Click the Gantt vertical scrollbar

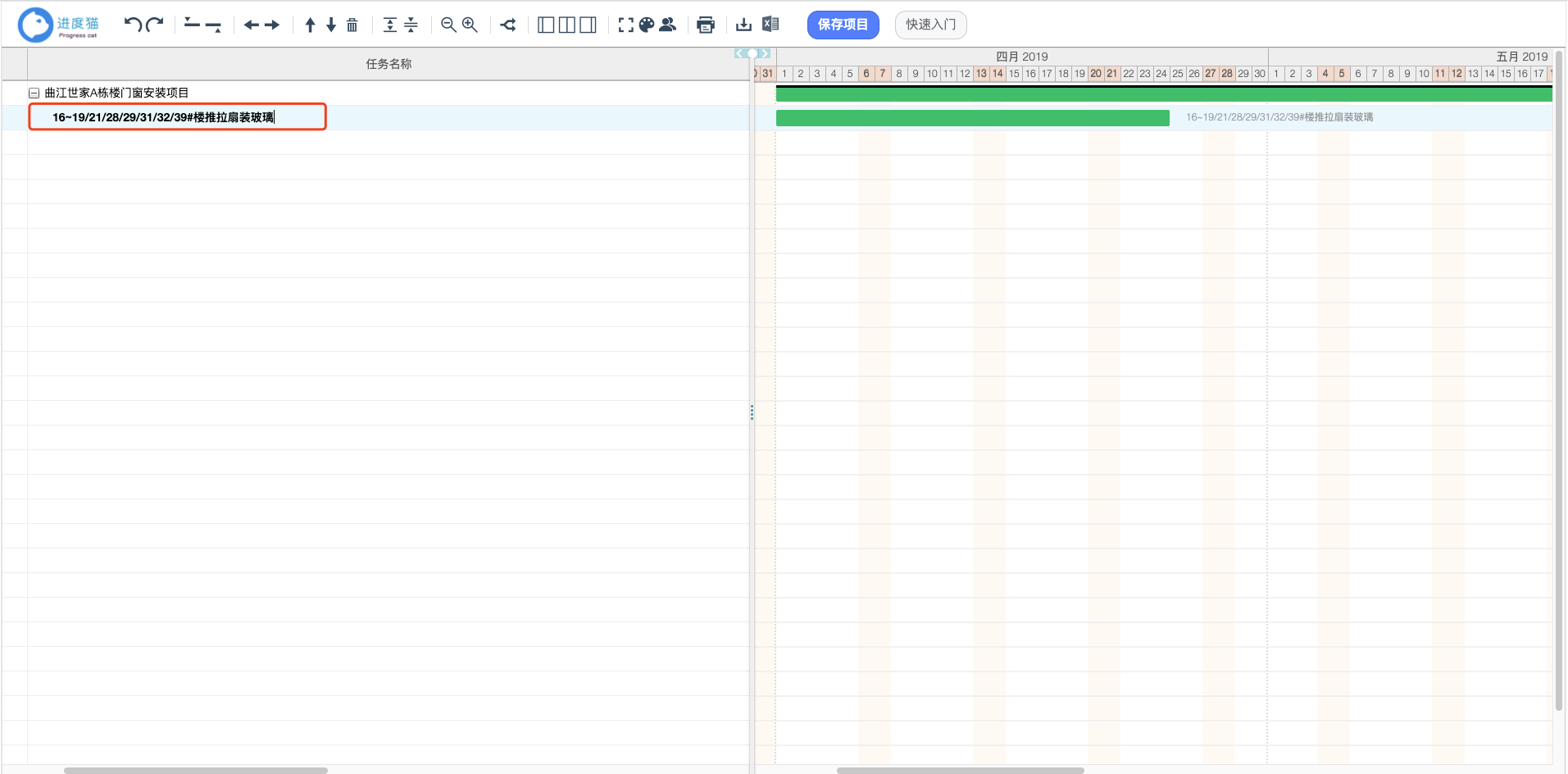click(1559, 381)
